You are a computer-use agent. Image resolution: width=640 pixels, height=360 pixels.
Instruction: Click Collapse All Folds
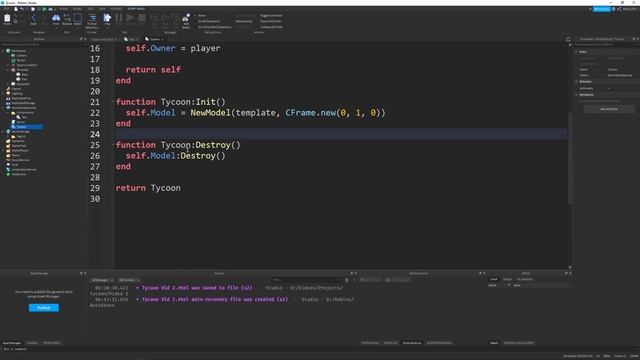[271, 27]
